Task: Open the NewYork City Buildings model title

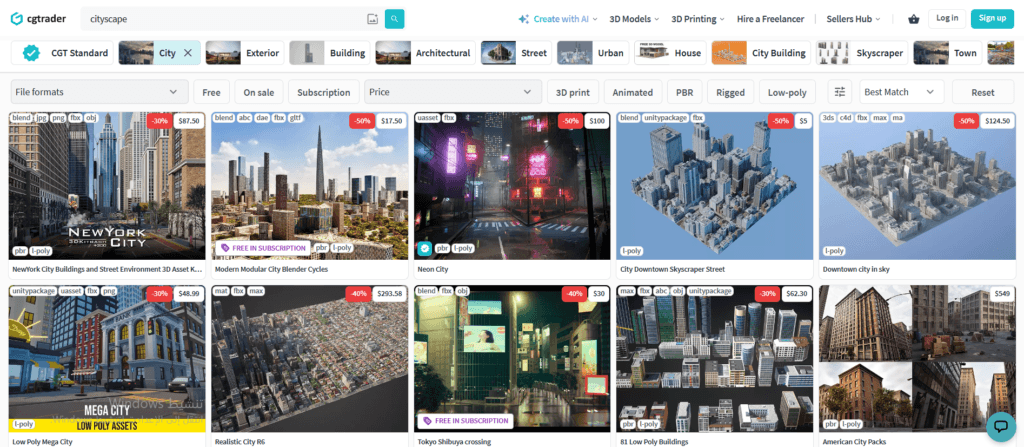Action: tap(107, 269)
